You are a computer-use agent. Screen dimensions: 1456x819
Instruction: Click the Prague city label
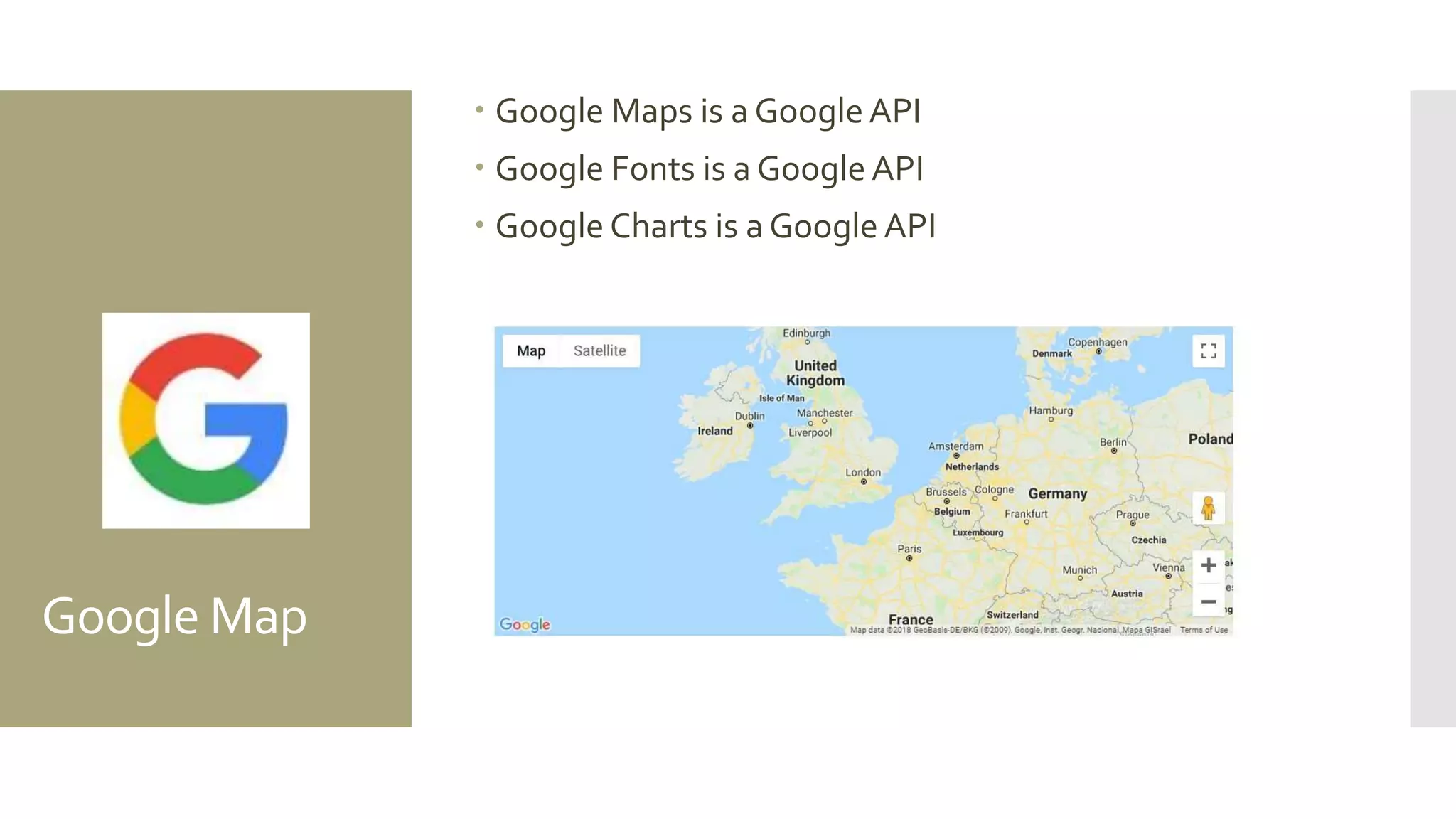1133,515
